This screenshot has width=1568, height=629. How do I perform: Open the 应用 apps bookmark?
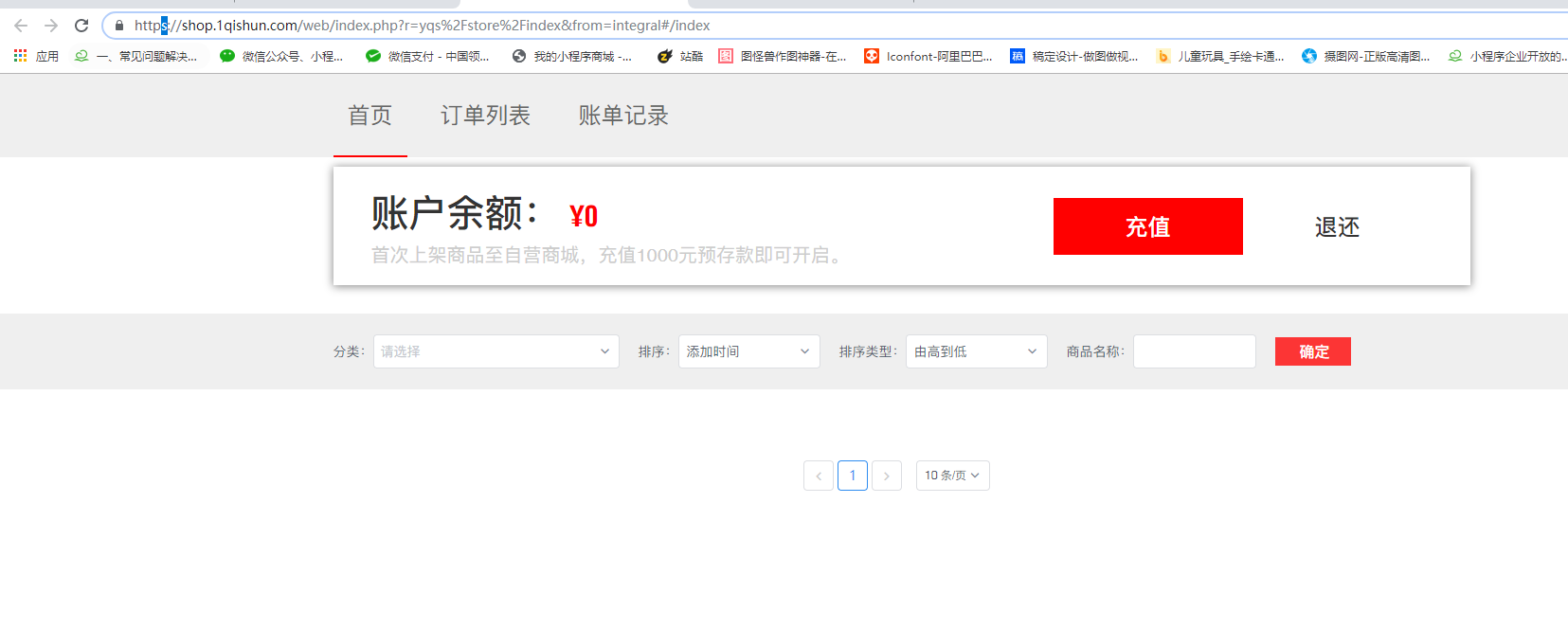coord(36,57)
